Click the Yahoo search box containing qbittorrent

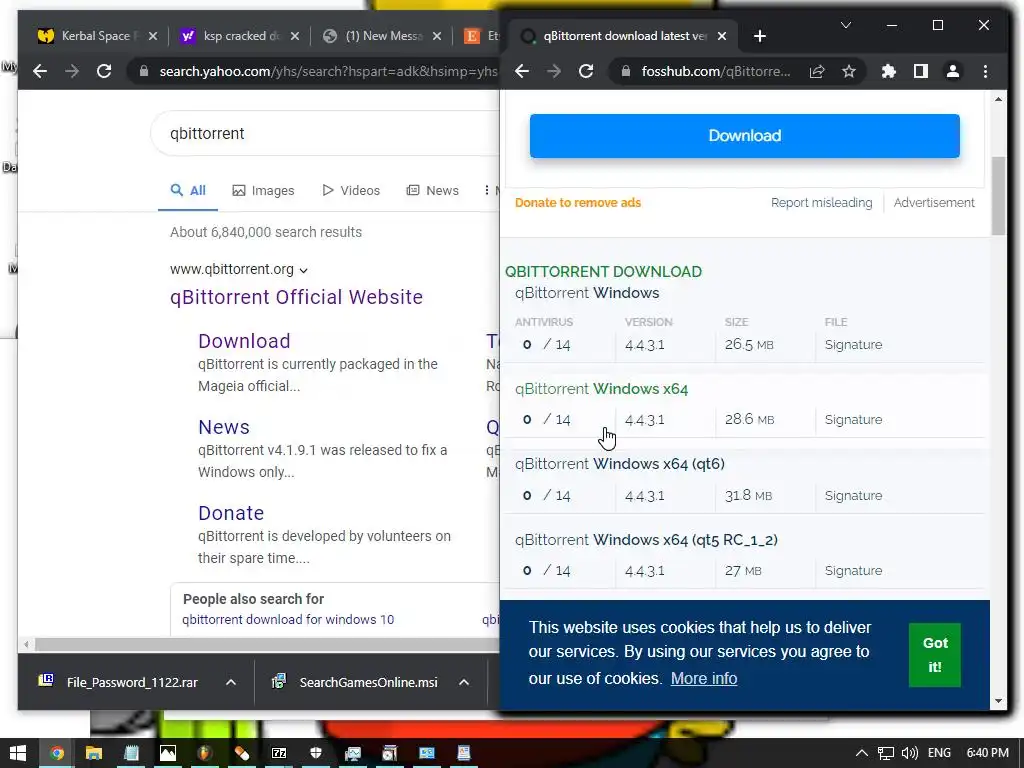(x=327, y=134)
